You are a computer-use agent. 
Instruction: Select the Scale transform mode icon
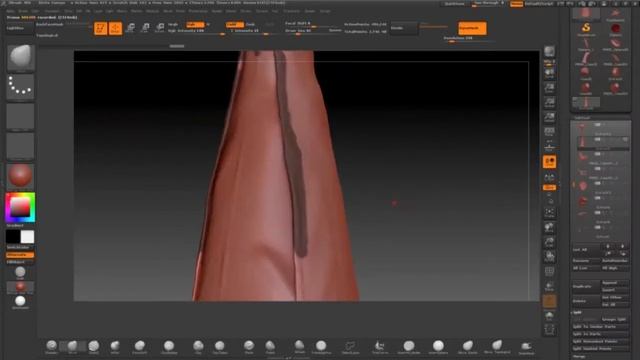click(x=145, y=28)
